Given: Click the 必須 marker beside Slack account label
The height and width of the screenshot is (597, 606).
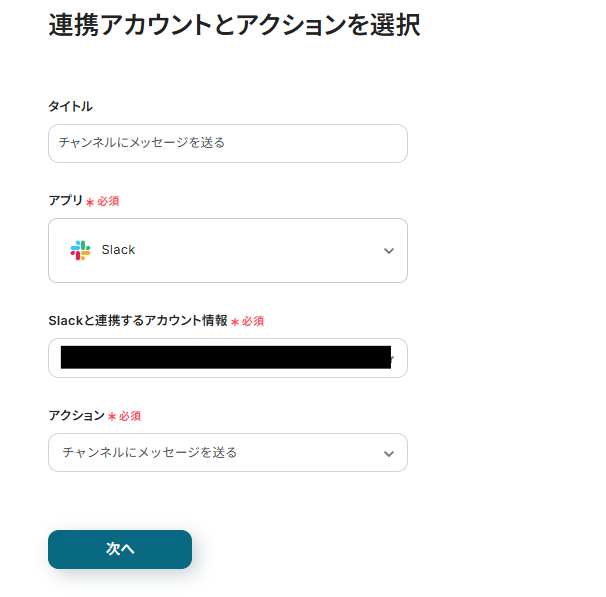Looking at the screenshot, I should pos(248,322).
